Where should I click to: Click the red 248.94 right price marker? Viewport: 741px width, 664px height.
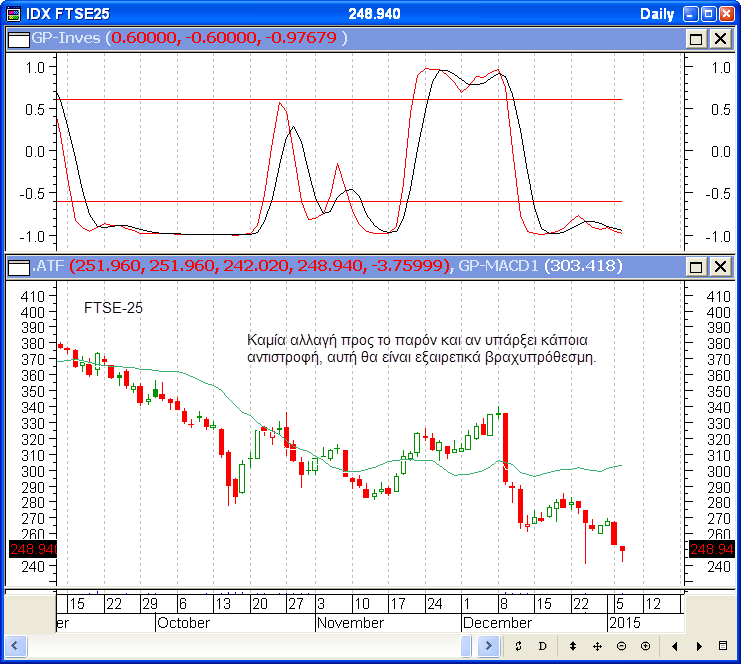pyautogui.click(x=712, y=549)
